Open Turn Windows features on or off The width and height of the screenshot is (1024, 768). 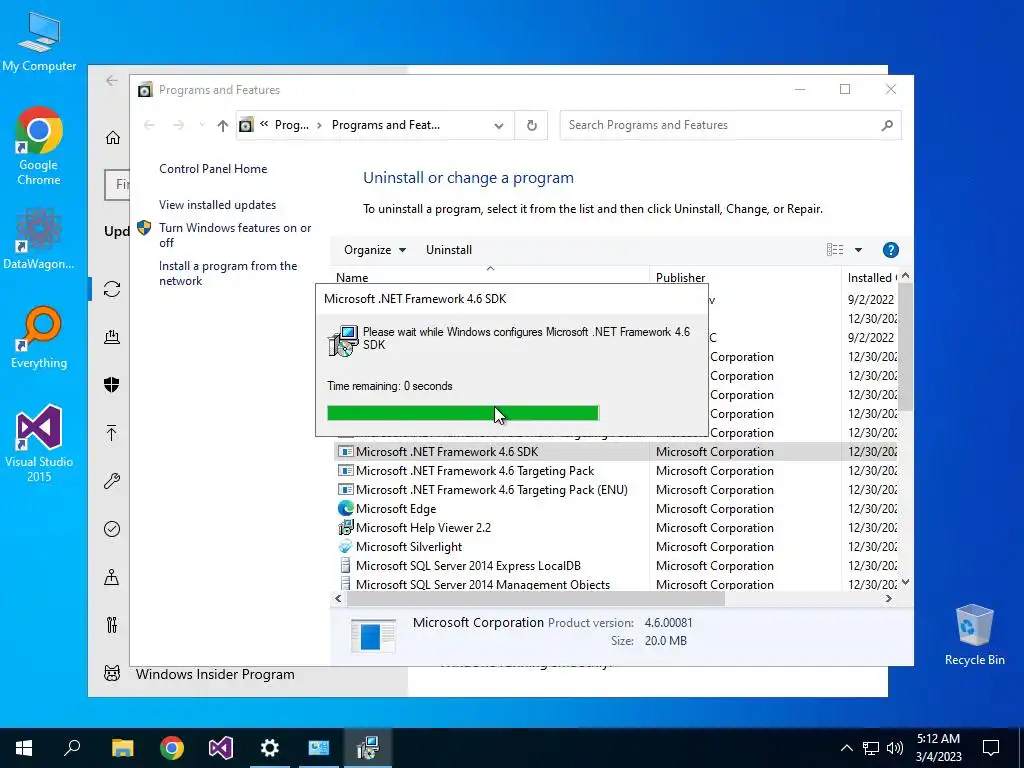235,235
